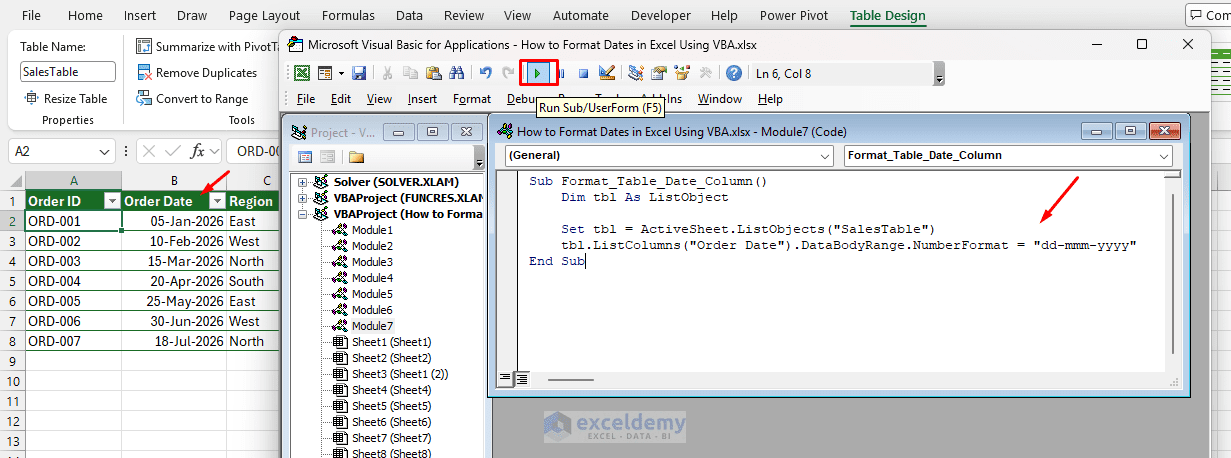
Task: Switch to Full Module View button in code window
Action: click(521, 380)
